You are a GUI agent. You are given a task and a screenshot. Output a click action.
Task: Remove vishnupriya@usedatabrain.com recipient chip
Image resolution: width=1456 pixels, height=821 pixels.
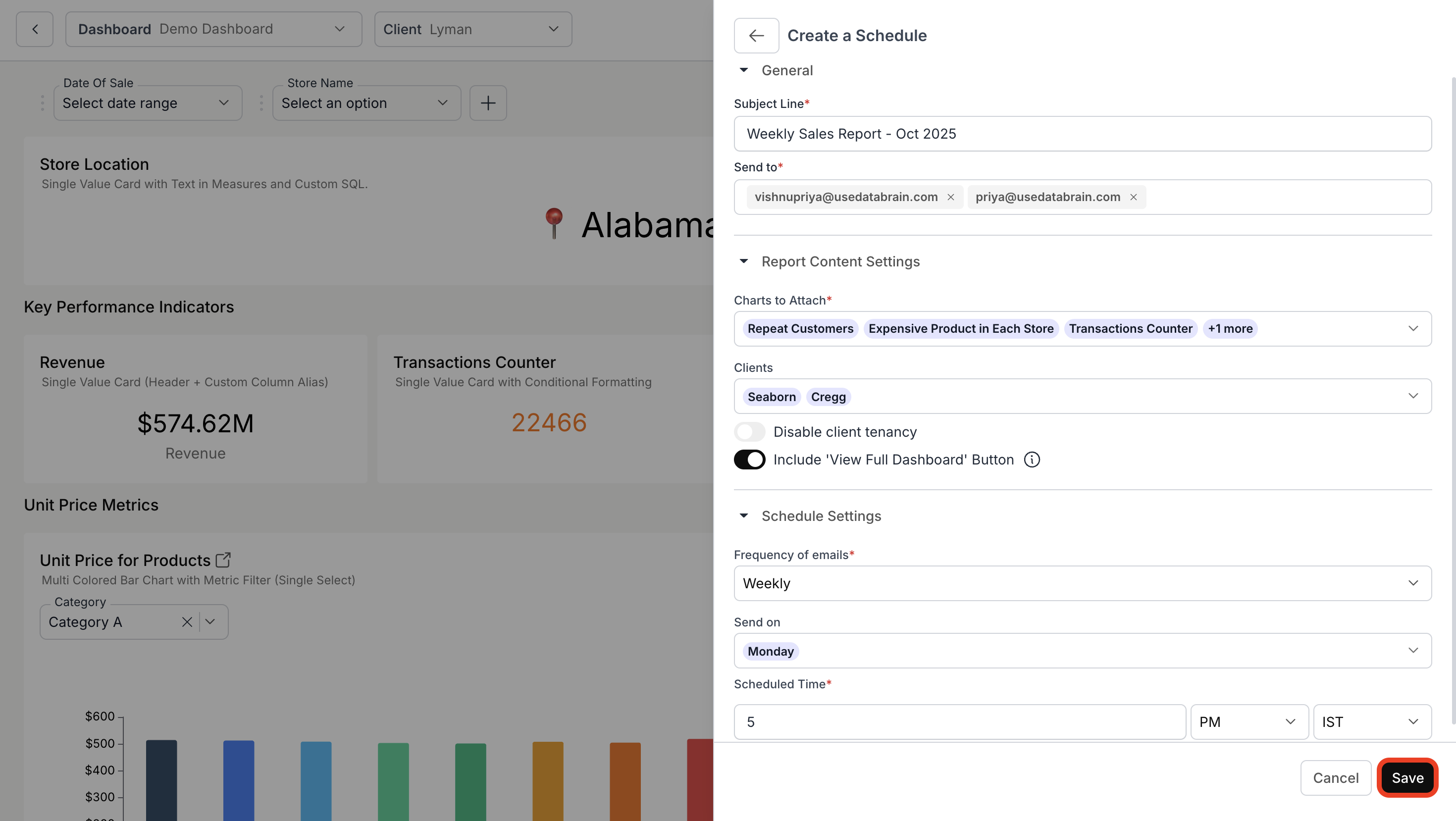pos(951,197)
